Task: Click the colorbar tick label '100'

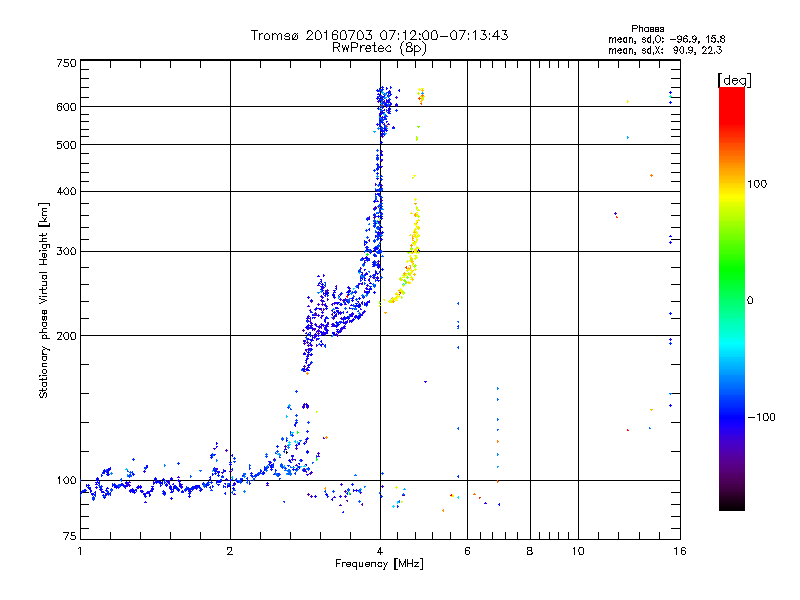Action: tap(757, 184)
